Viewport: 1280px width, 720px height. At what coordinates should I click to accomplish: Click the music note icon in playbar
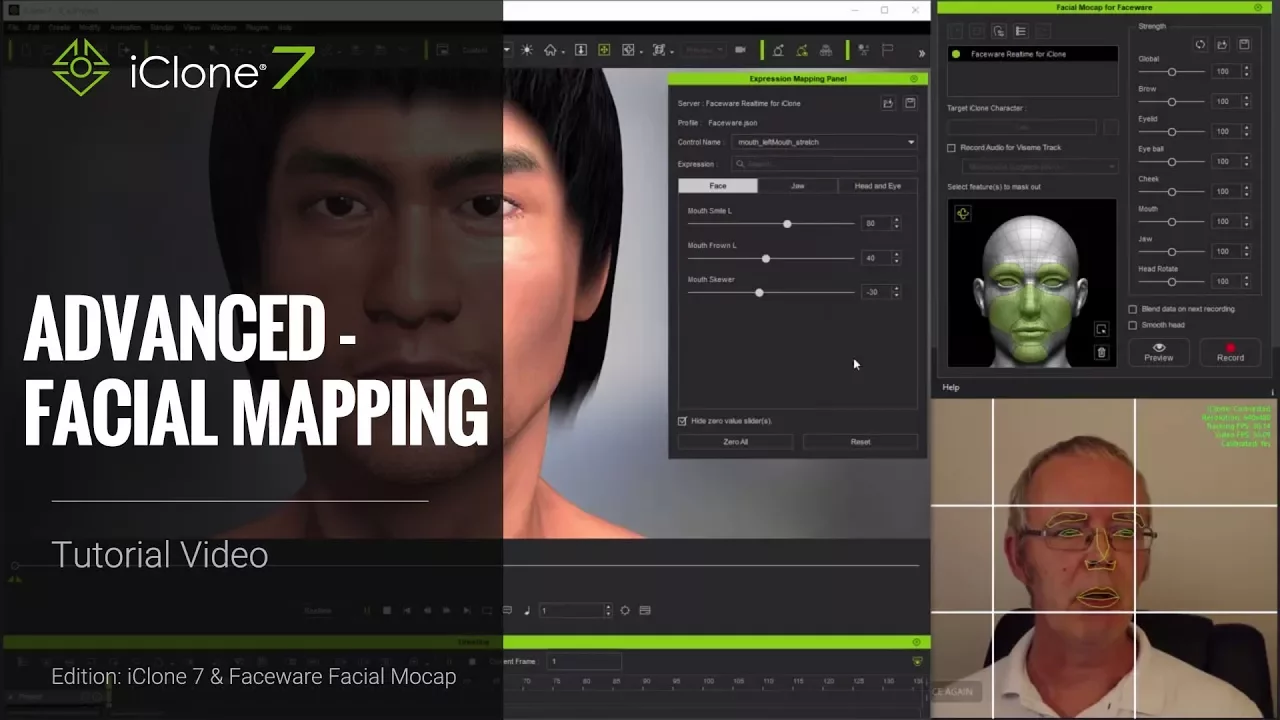[527, 610]
